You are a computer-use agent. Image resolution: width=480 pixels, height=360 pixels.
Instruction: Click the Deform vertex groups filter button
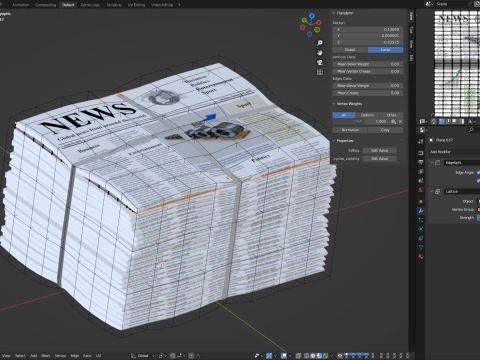click(367, 115)
